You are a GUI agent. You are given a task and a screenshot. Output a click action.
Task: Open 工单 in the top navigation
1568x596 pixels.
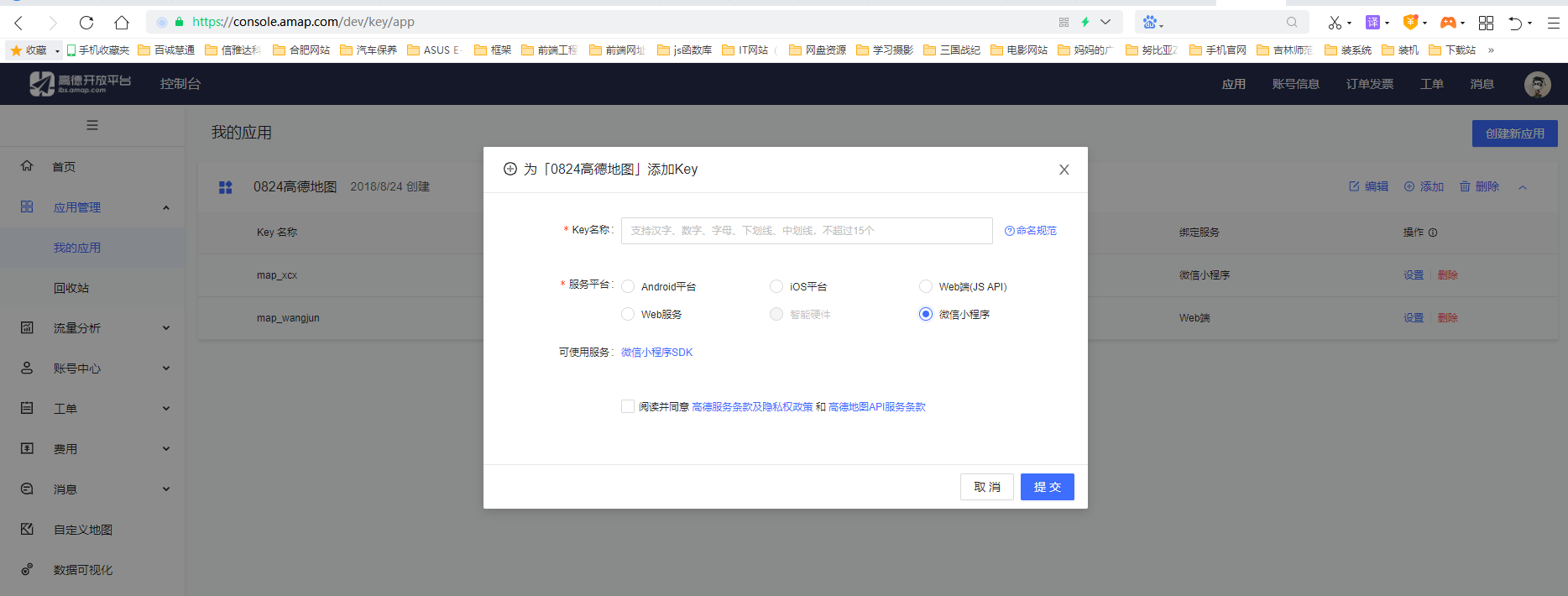coord(1432,84)
